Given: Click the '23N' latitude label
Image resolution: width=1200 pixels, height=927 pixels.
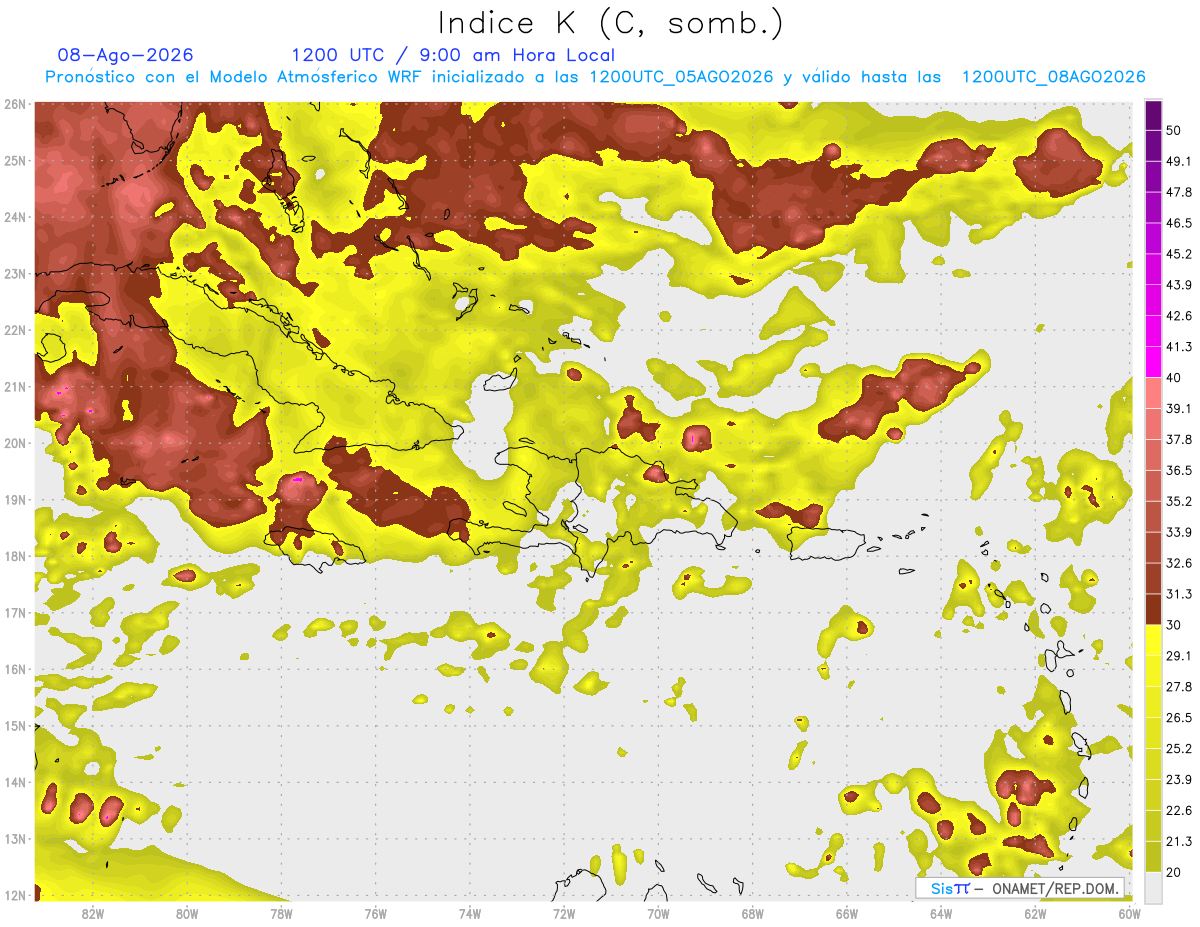Looking at the screenshot, I should (15, 274).
